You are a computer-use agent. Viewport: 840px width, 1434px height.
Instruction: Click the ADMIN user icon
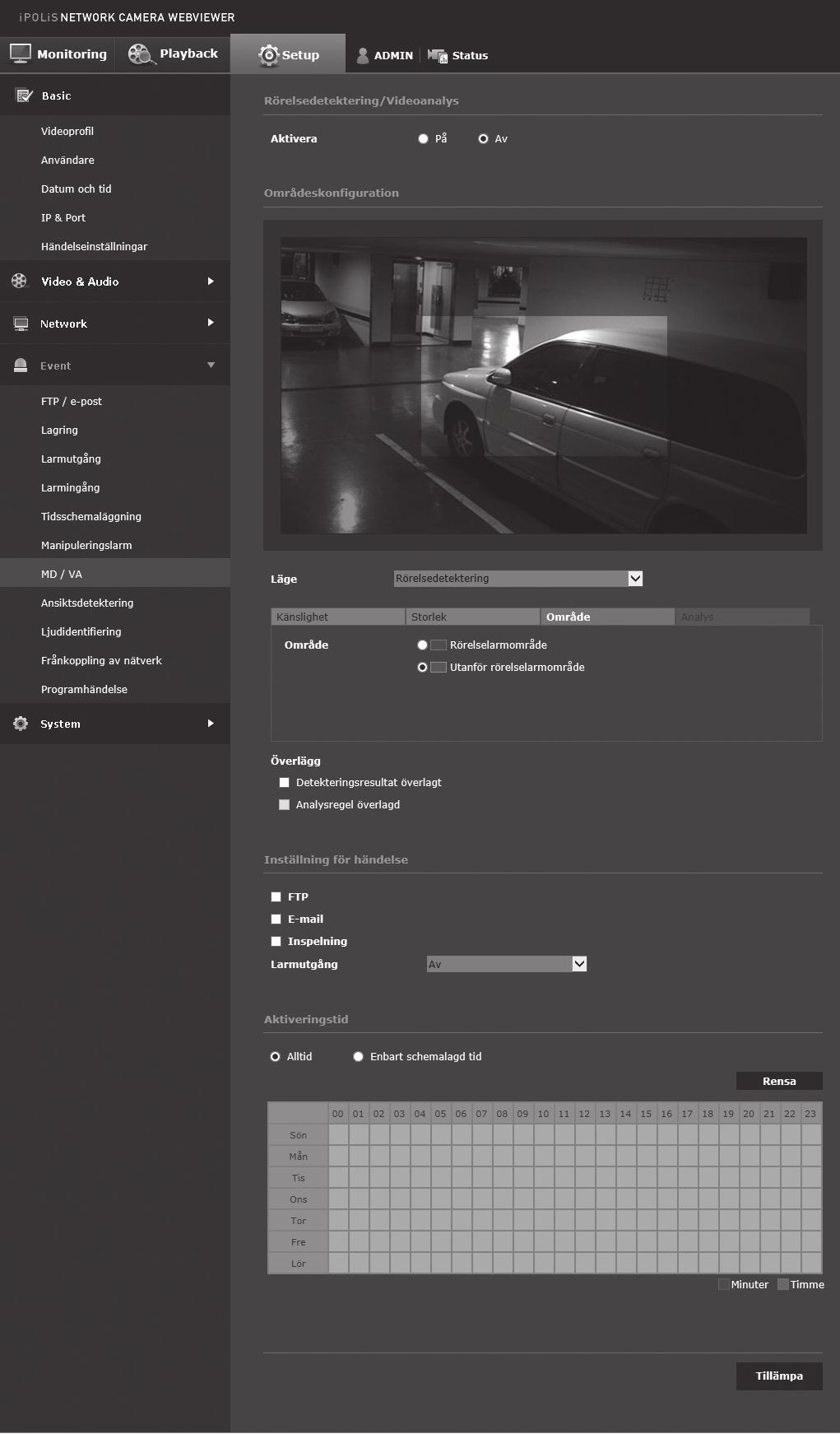coord(362,55)
